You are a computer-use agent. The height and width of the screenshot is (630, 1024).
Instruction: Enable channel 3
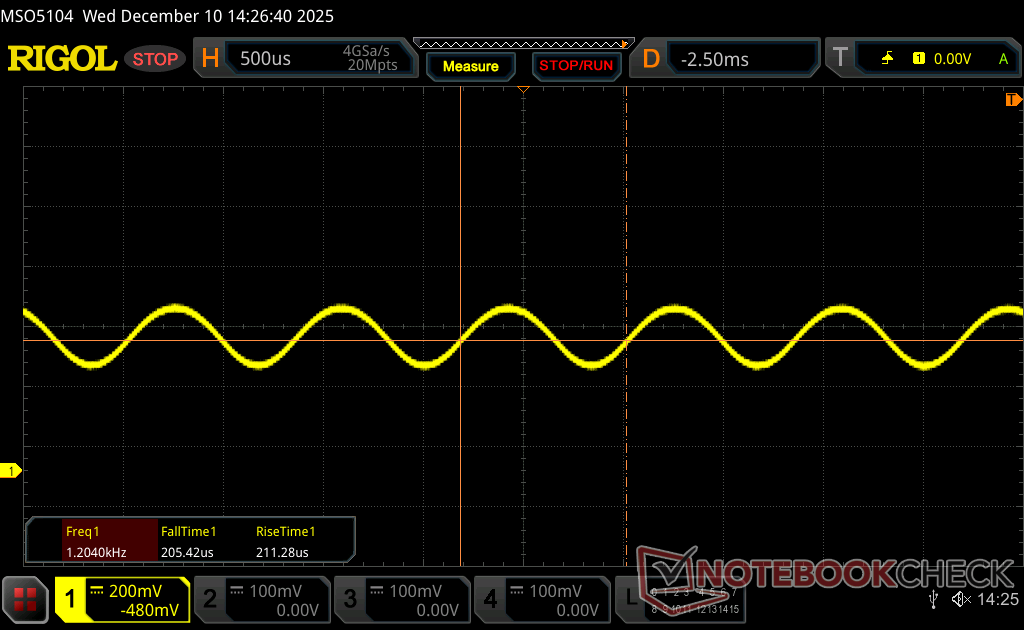tap(402, 599)
